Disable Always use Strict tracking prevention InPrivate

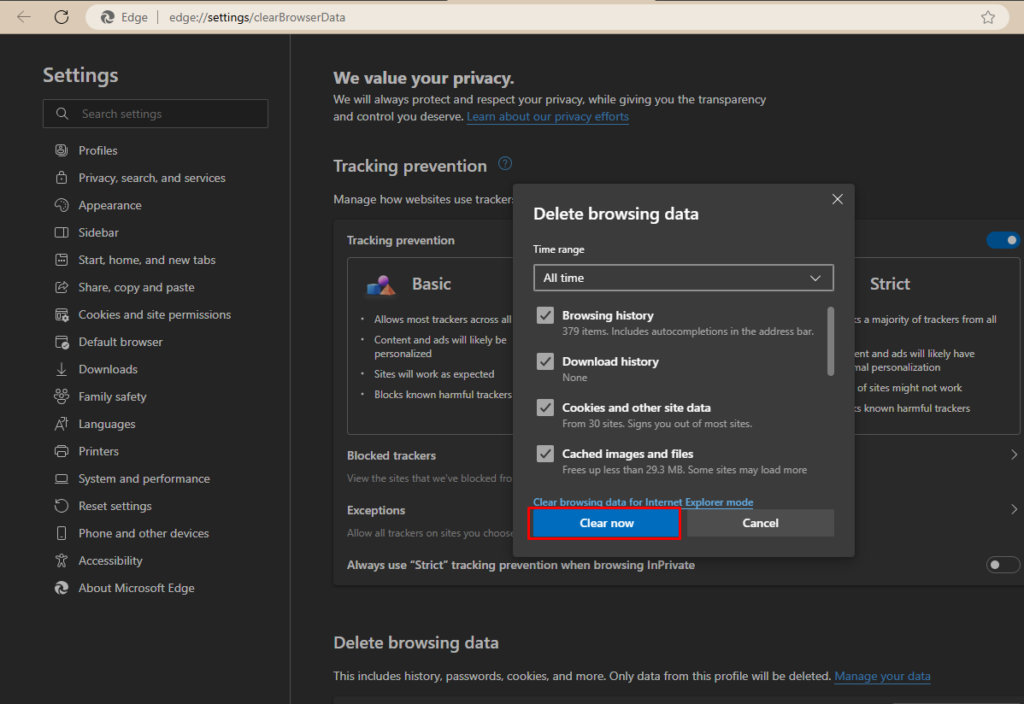[1002, 564]
